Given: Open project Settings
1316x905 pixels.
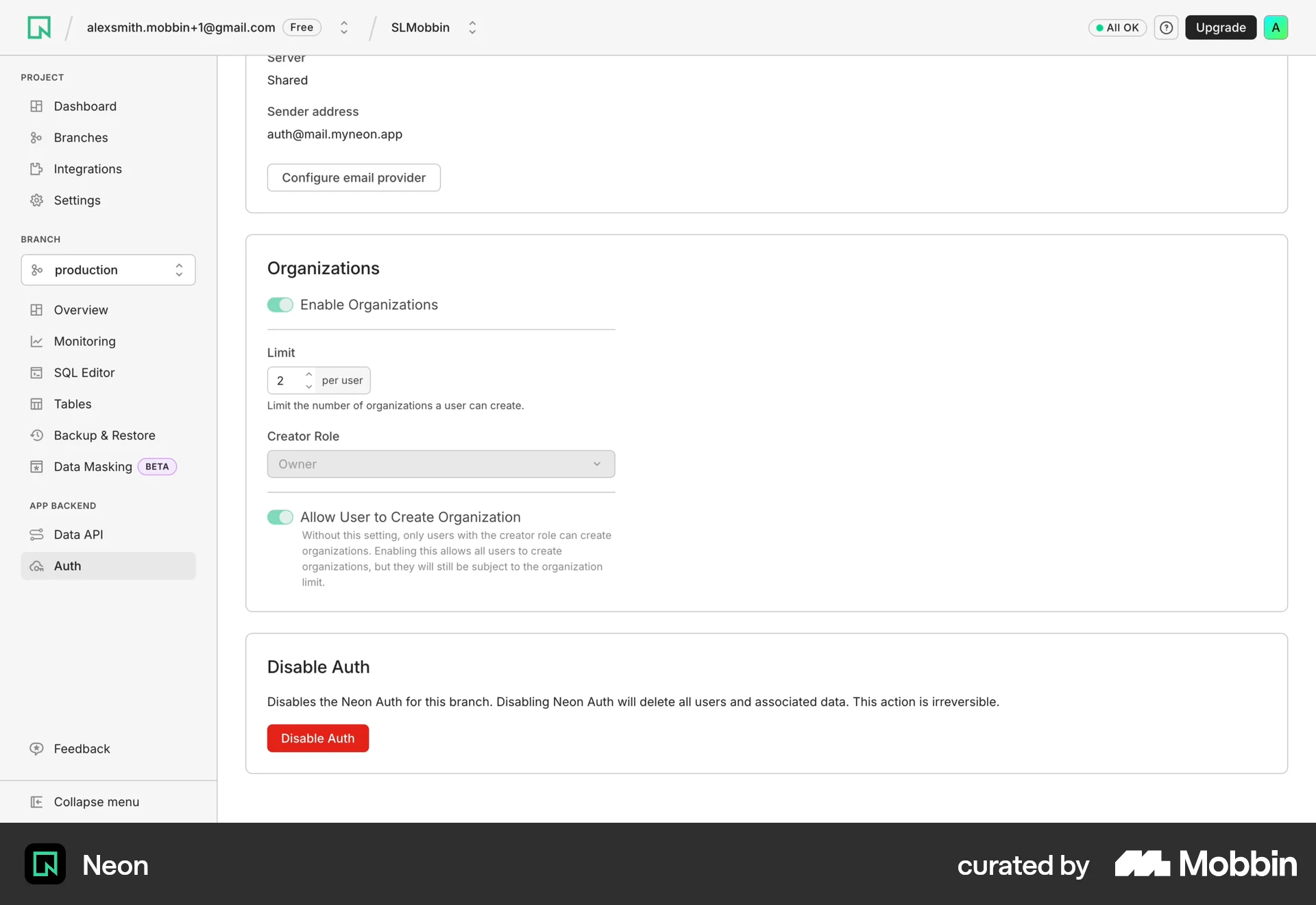Looking at the screenshot, I should 108,200.
